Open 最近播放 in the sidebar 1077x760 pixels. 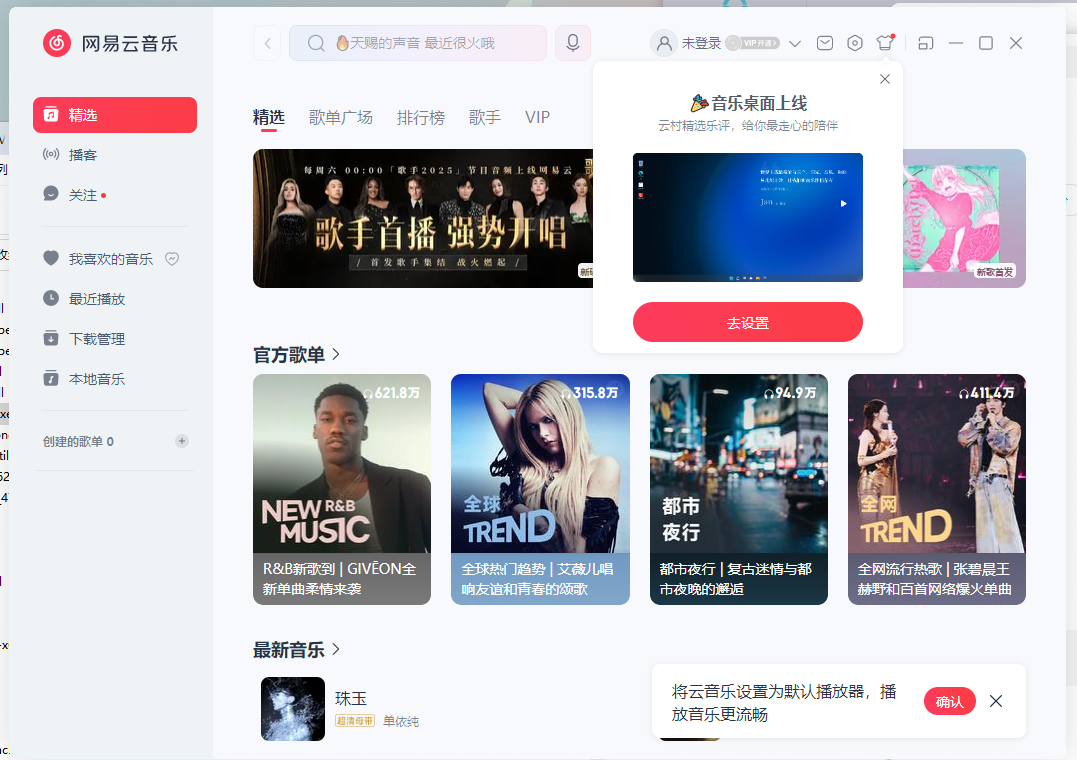point(115,298)
